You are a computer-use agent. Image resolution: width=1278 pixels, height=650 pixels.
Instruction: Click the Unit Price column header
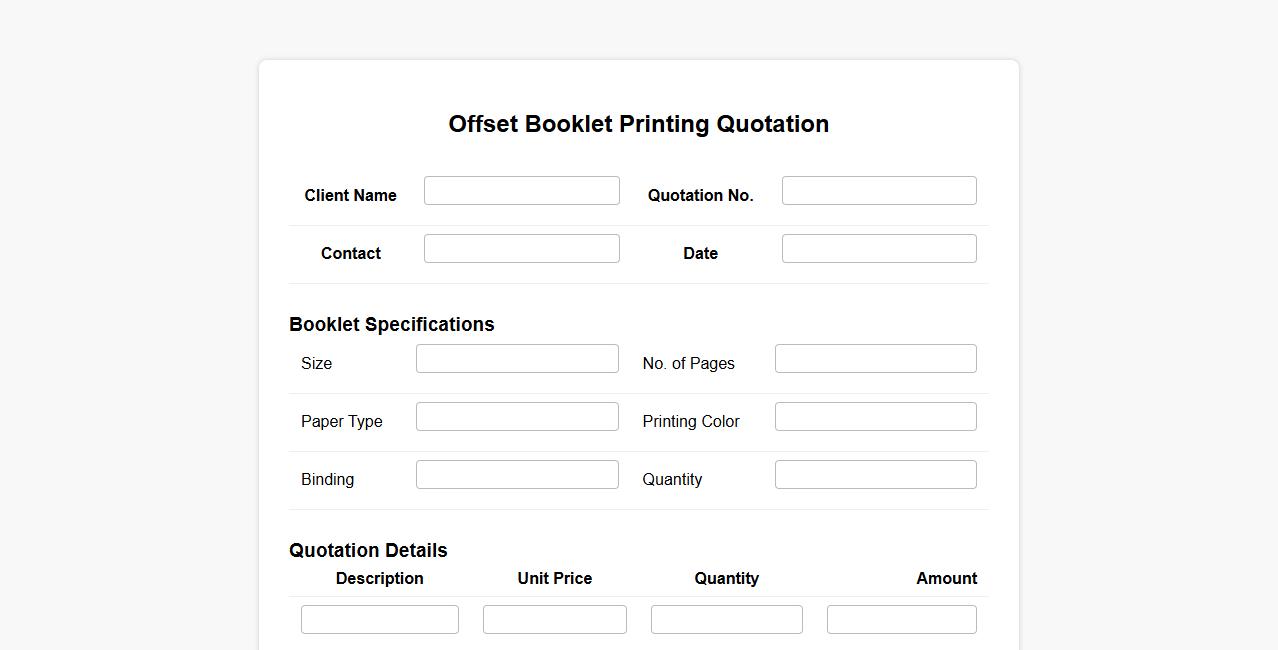pos(555,579)
